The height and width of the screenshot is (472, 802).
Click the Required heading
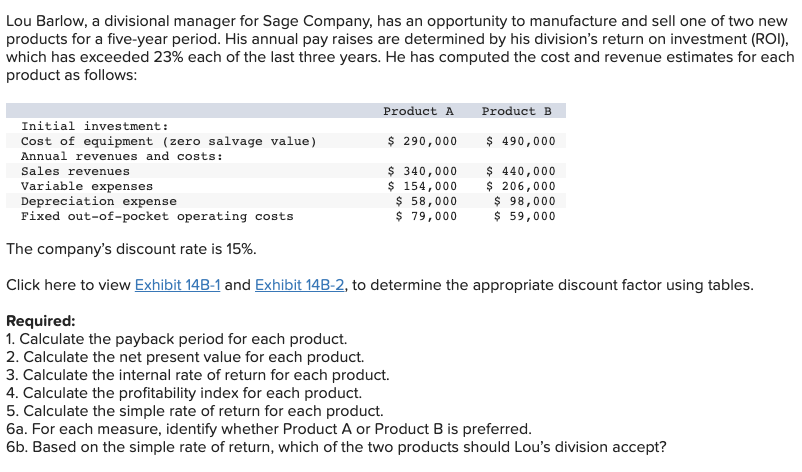coord(41,321)
